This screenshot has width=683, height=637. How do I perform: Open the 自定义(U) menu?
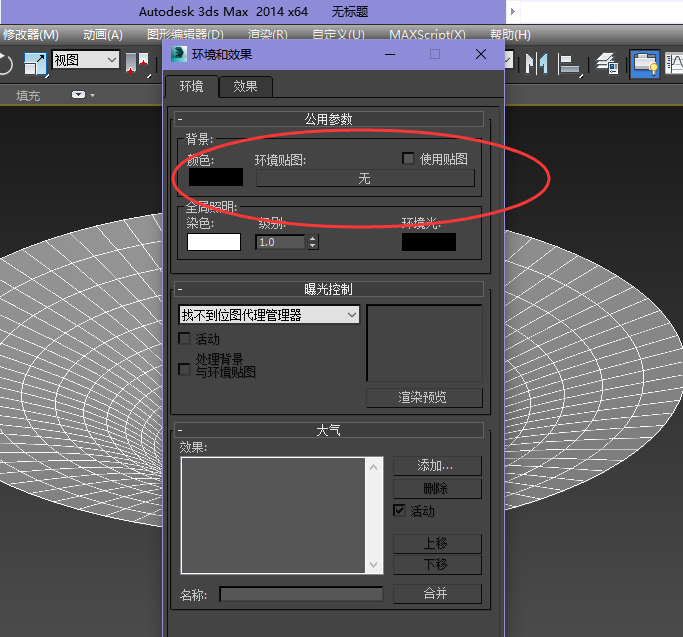(x=338, y=34)
